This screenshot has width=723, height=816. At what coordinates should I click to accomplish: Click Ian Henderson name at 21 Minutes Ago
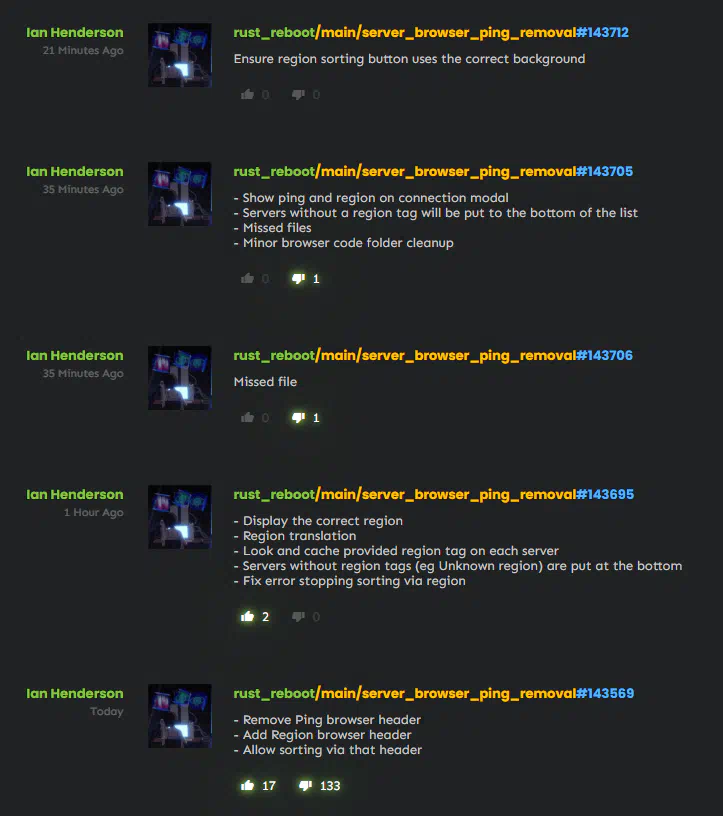point(75,32)
